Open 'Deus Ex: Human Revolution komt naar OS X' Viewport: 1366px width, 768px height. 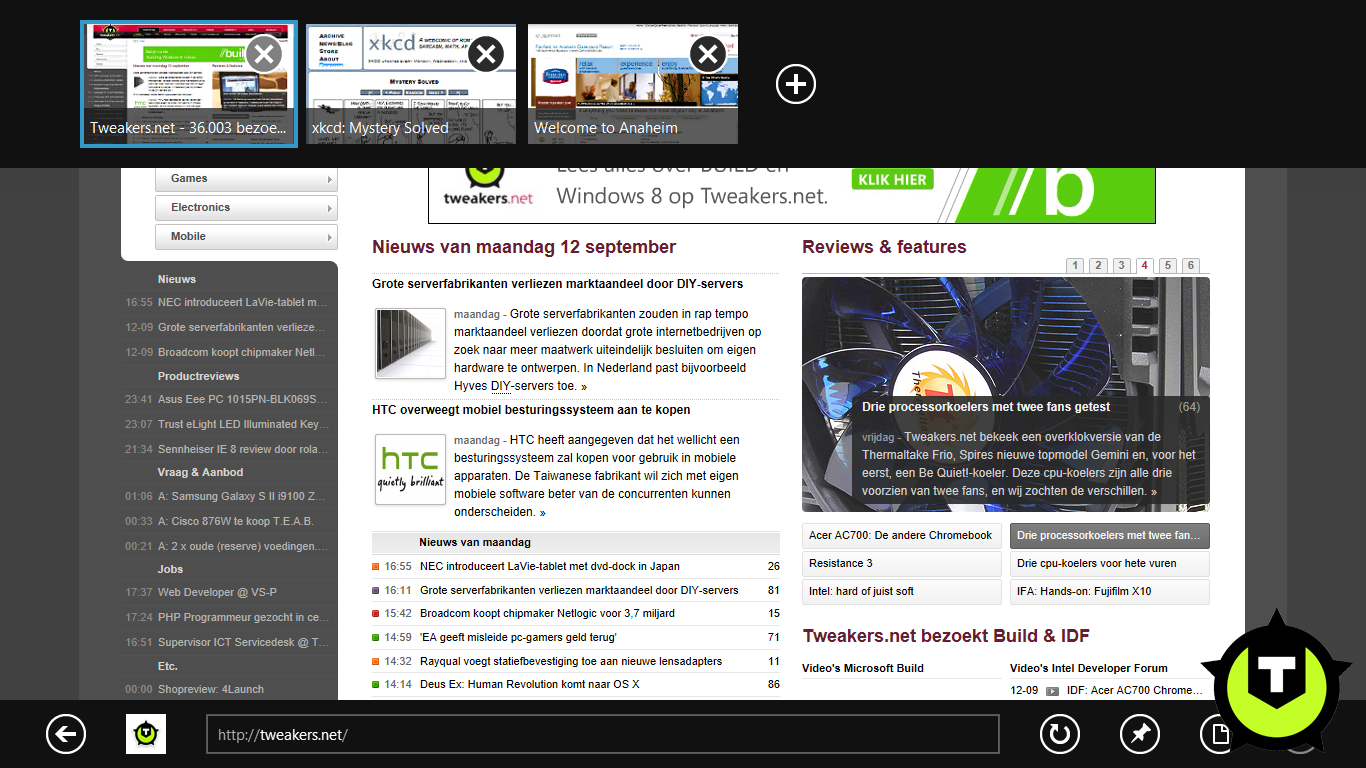coord(530,684)
